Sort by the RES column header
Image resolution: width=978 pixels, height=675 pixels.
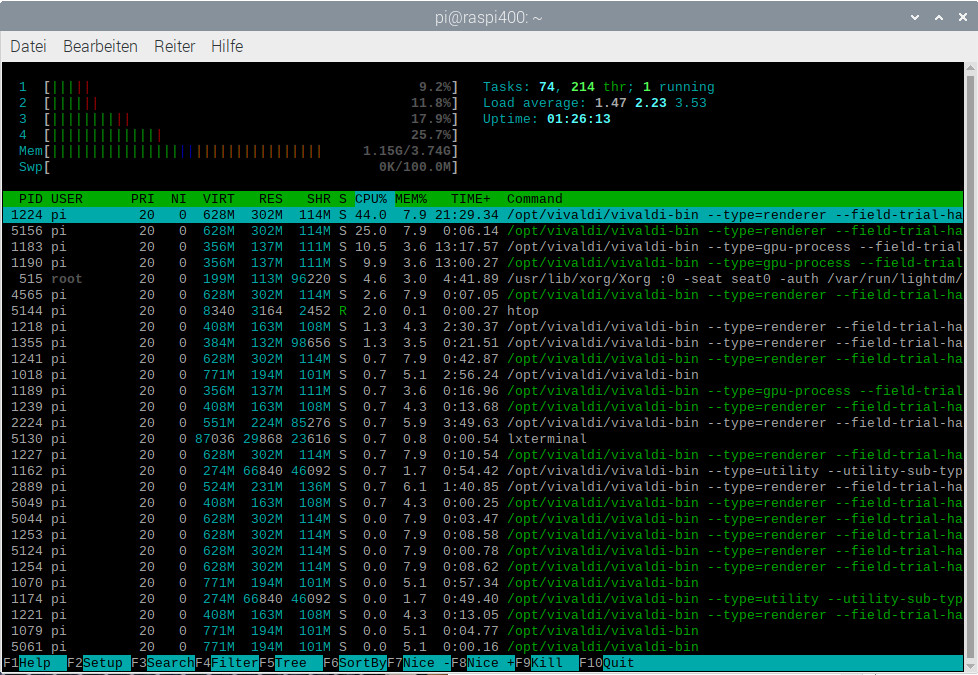tap(271, 199)
